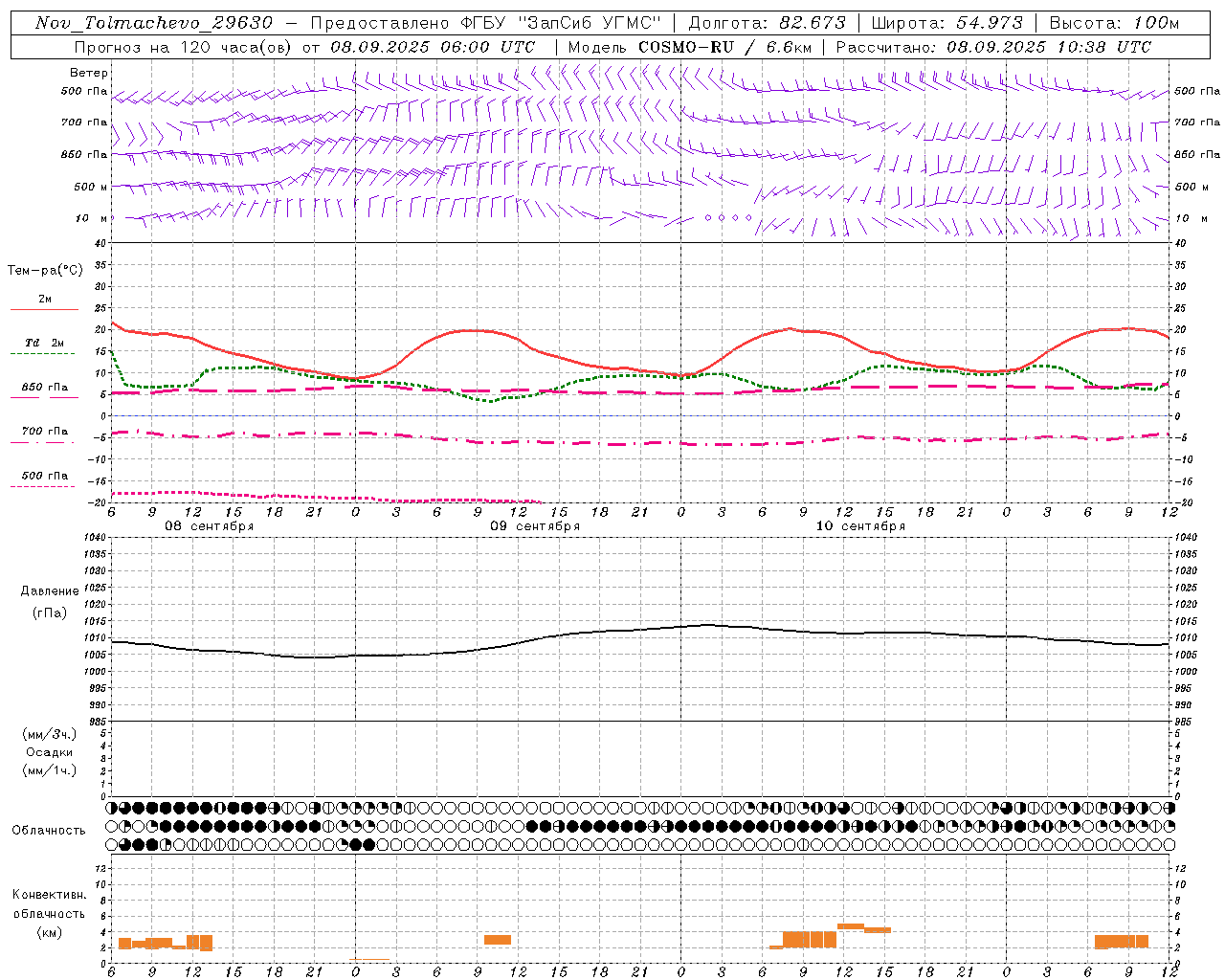
Task: Click the 'Облачность' cloud cover row label
Action: [49, 830]
